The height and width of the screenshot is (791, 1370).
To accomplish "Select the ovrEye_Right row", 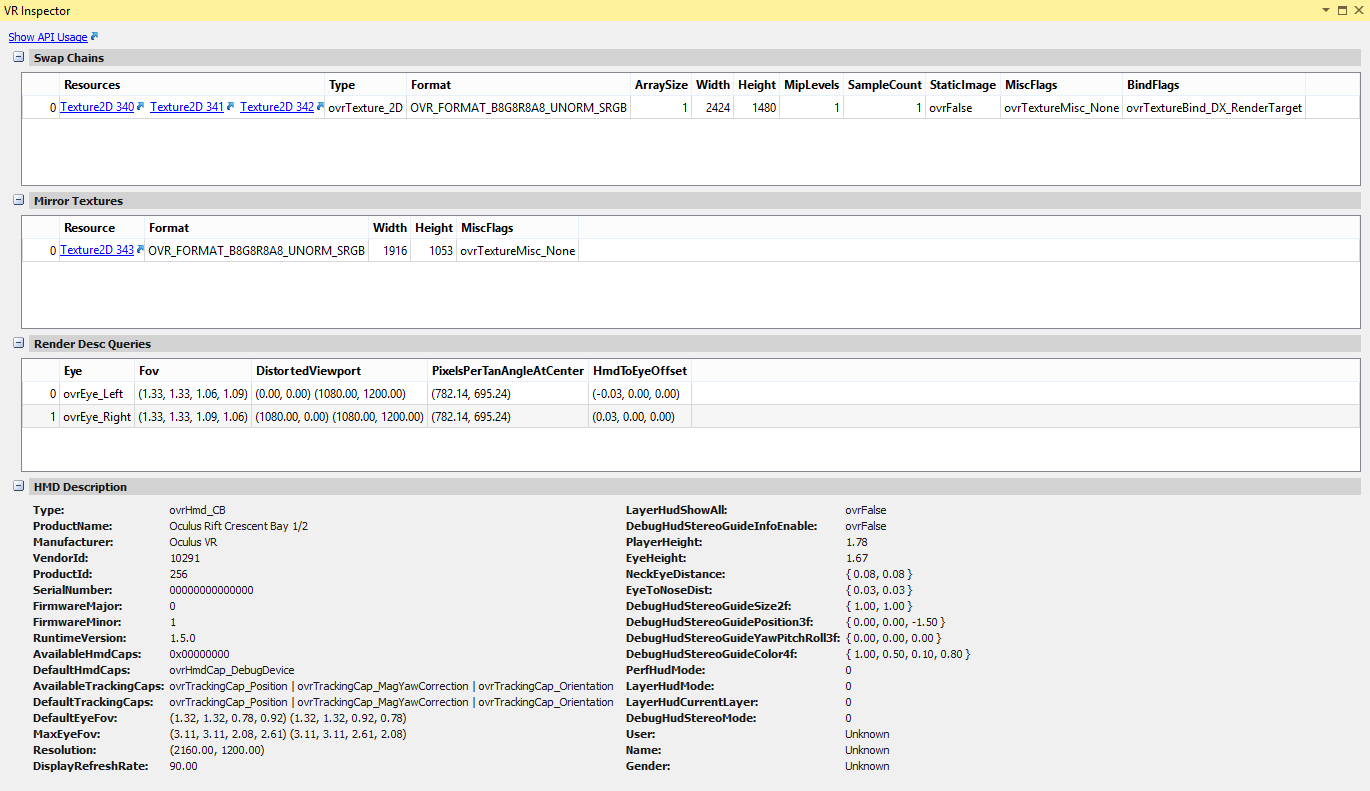I will (x=97, y=416).
